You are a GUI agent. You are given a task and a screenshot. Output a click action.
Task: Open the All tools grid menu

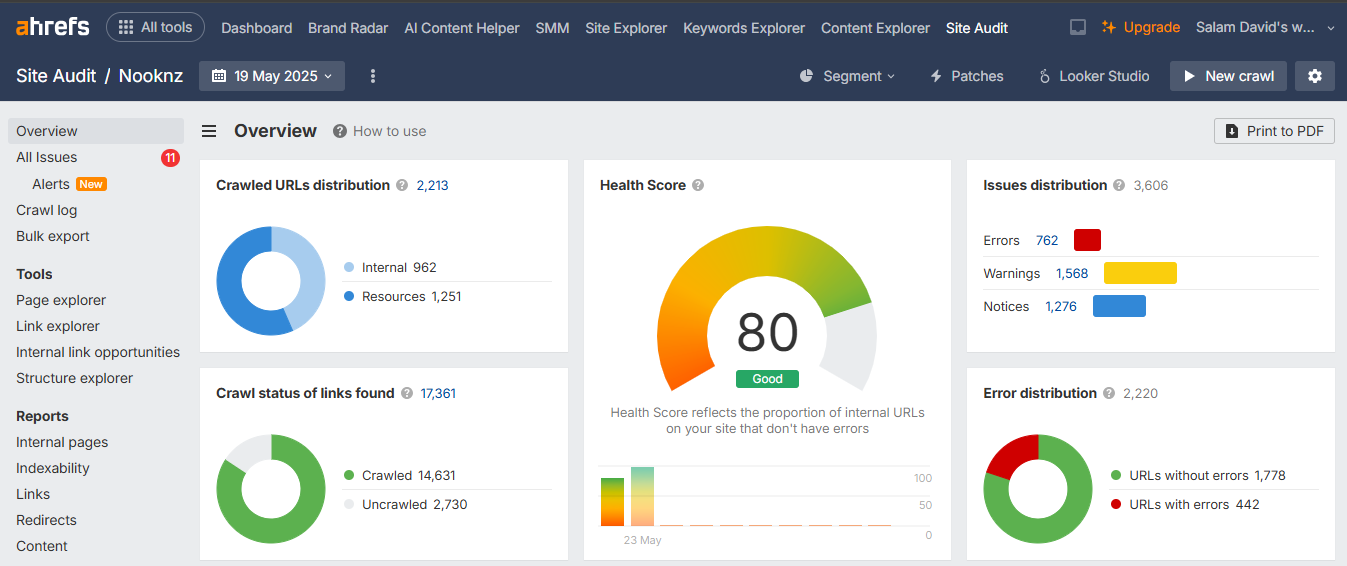coord(155,27)
